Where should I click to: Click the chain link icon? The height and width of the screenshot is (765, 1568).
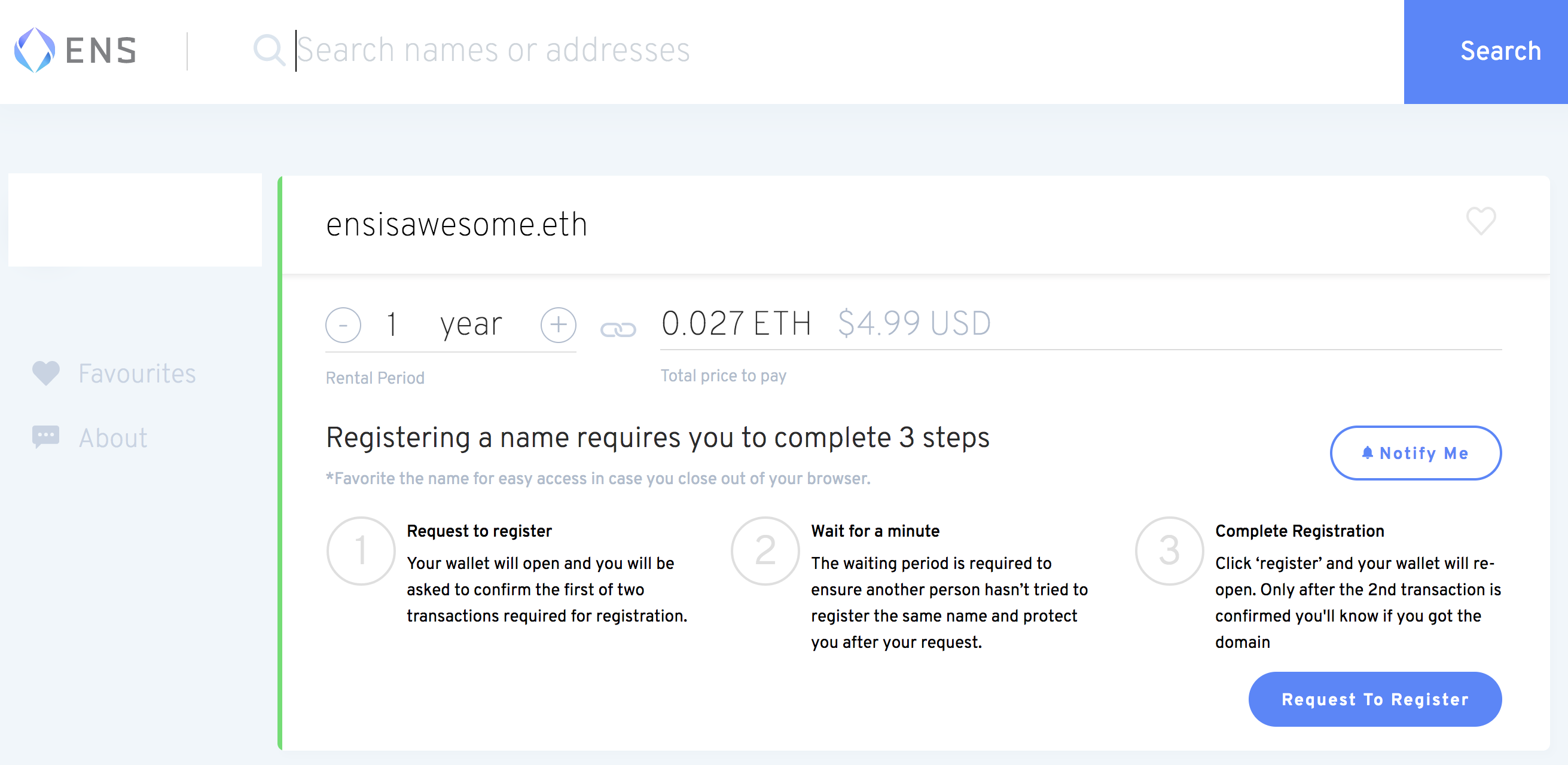(618, 329)
